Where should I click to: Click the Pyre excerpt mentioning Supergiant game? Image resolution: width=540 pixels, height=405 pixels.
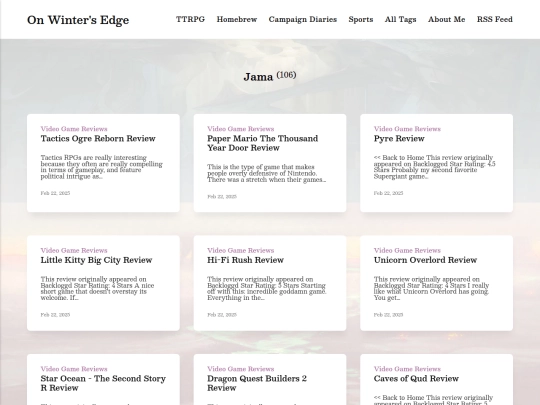coord(435,167)
